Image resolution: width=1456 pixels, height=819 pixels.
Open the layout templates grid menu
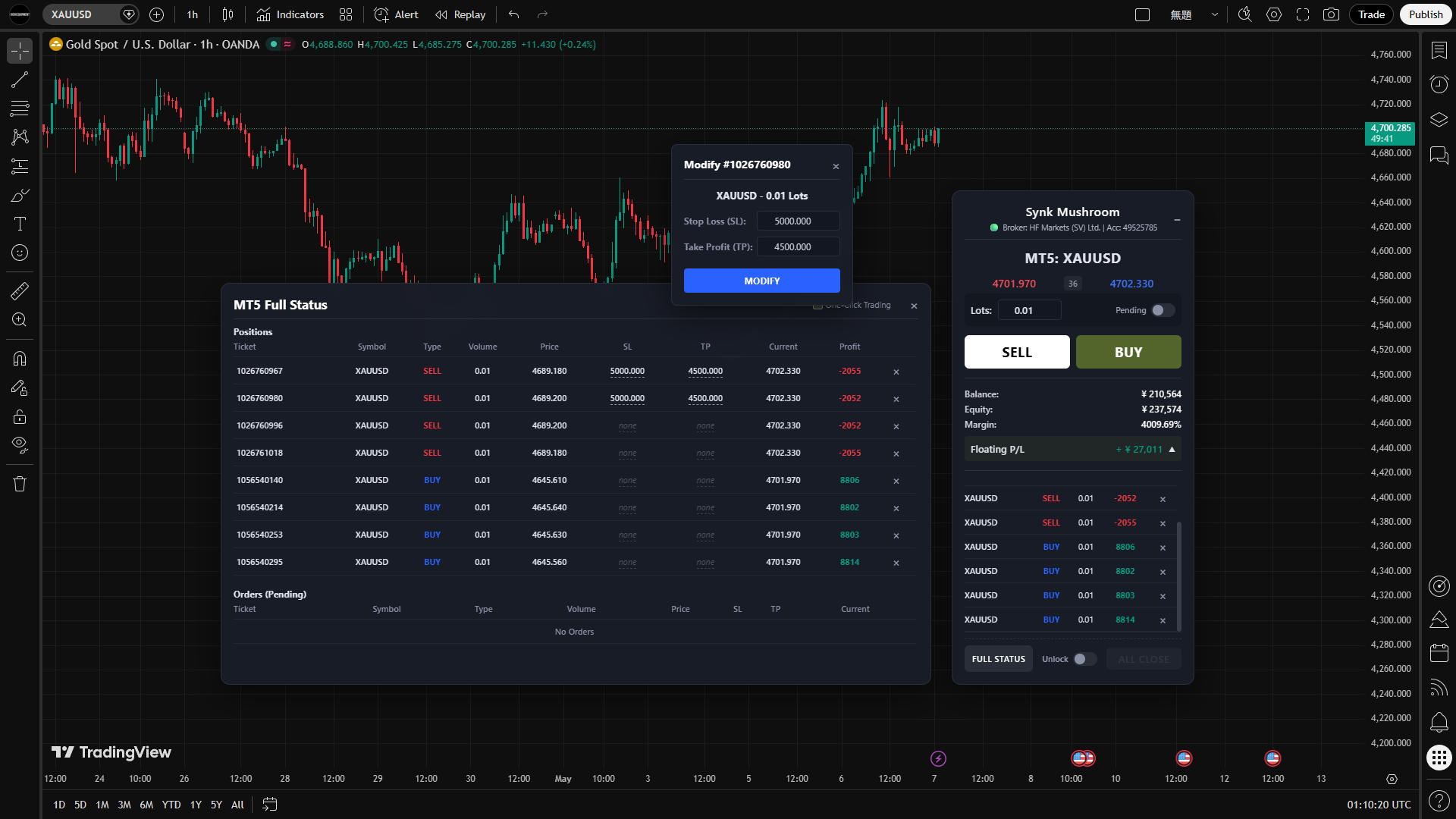click(x=346, y=14)
